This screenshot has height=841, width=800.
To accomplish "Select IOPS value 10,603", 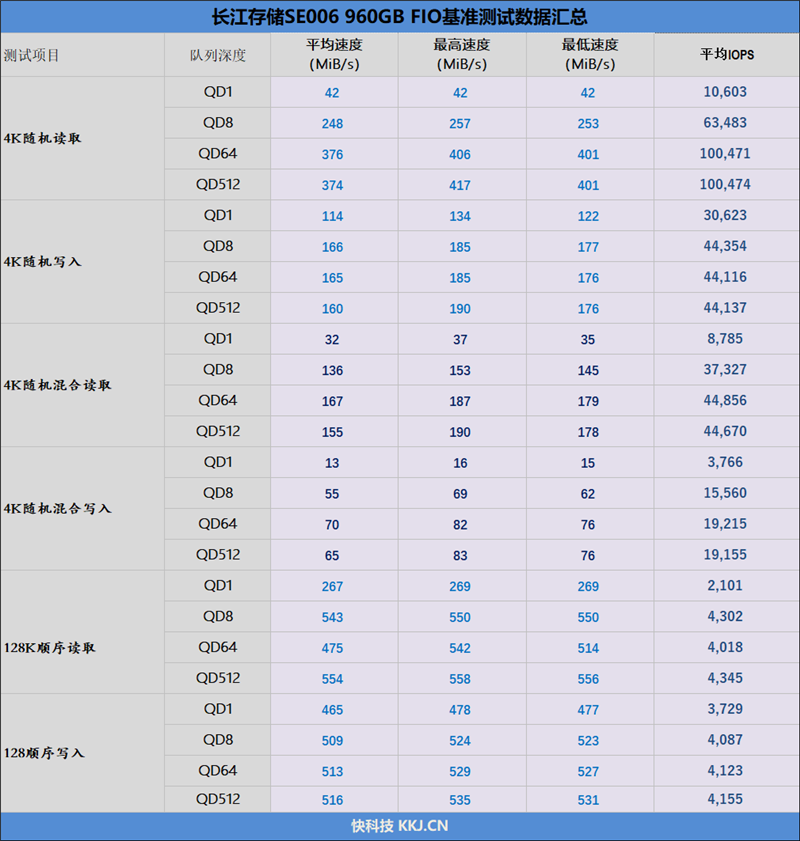I will 725,92.
